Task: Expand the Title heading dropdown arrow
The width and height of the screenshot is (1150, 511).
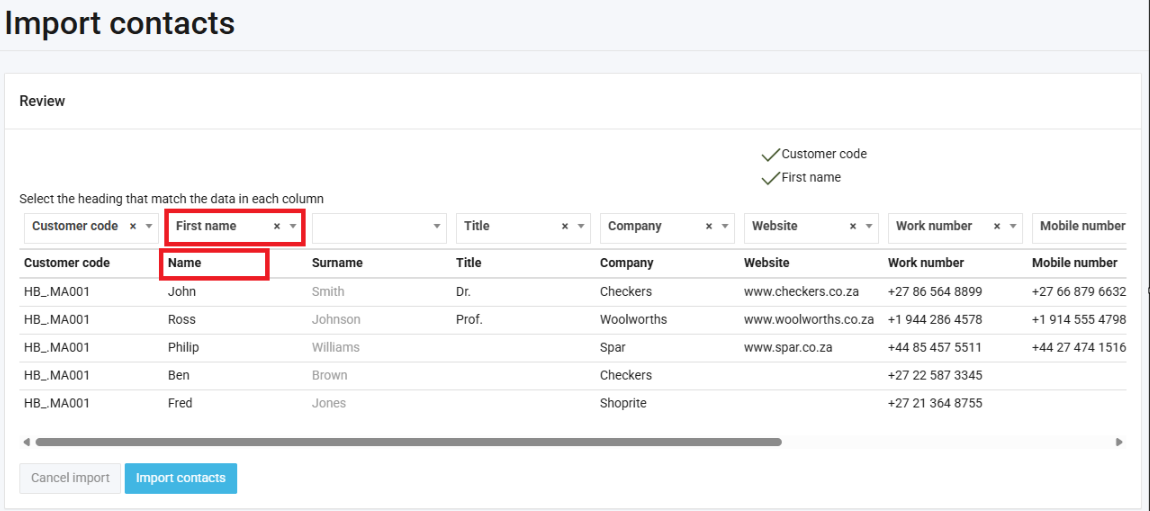Action: pos(581,227)
